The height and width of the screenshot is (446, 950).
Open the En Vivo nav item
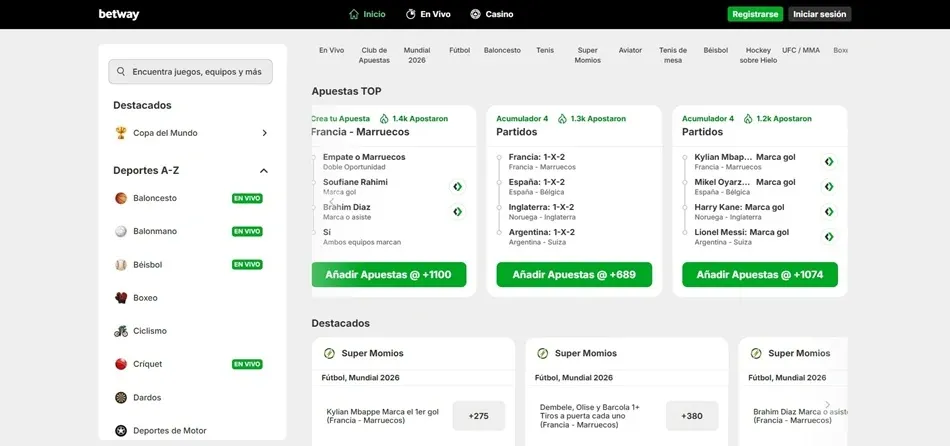coord(428,14)
